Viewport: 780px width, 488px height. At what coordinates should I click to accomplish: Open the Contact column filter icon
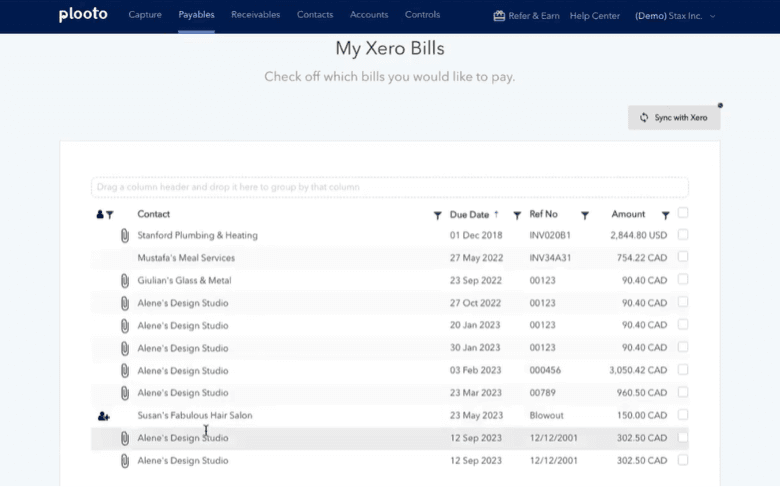pyautogui.click(x=437, y=215)
